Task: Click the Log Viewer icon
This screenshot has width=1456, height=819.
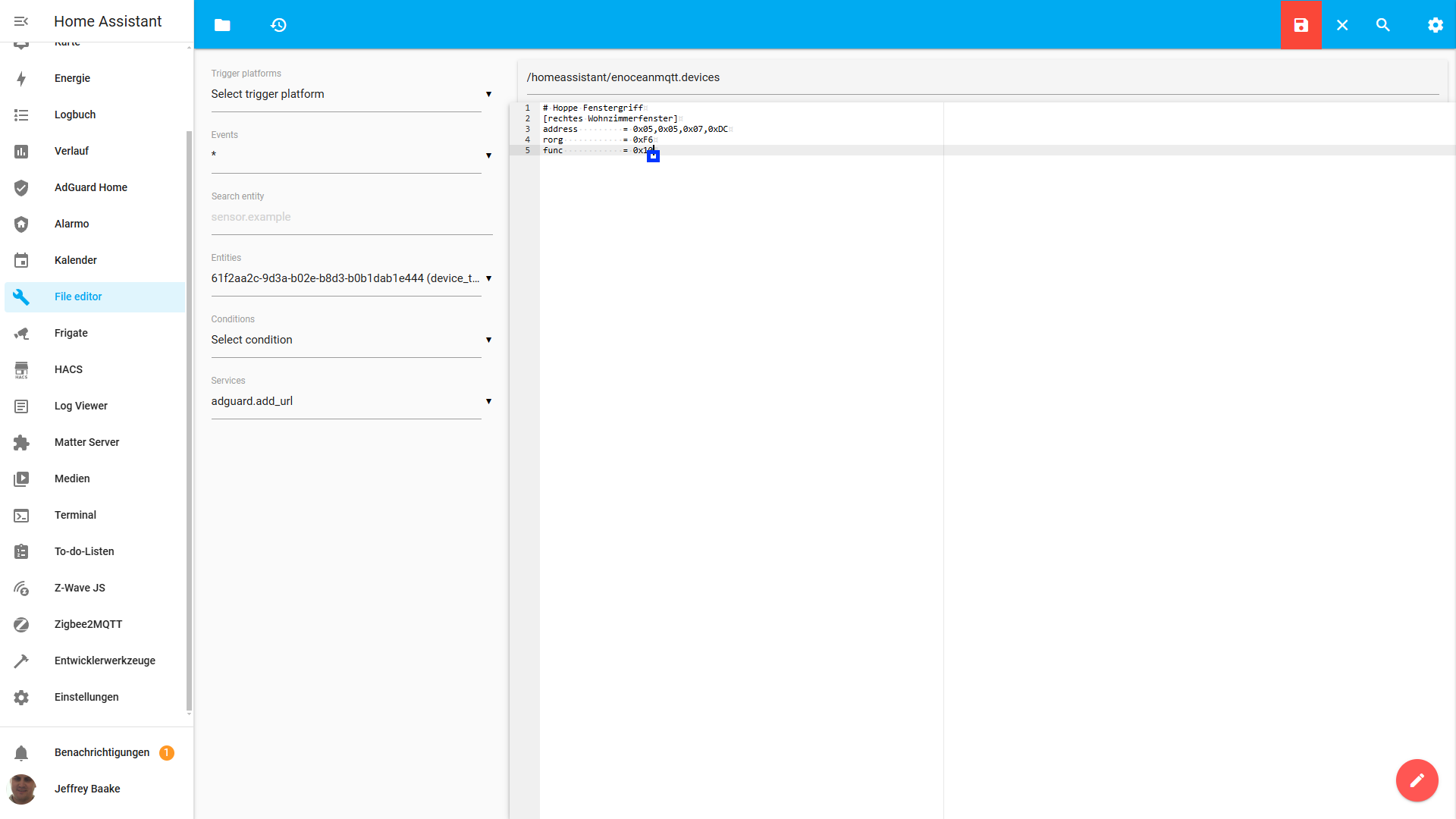Action: click(21, 406)
